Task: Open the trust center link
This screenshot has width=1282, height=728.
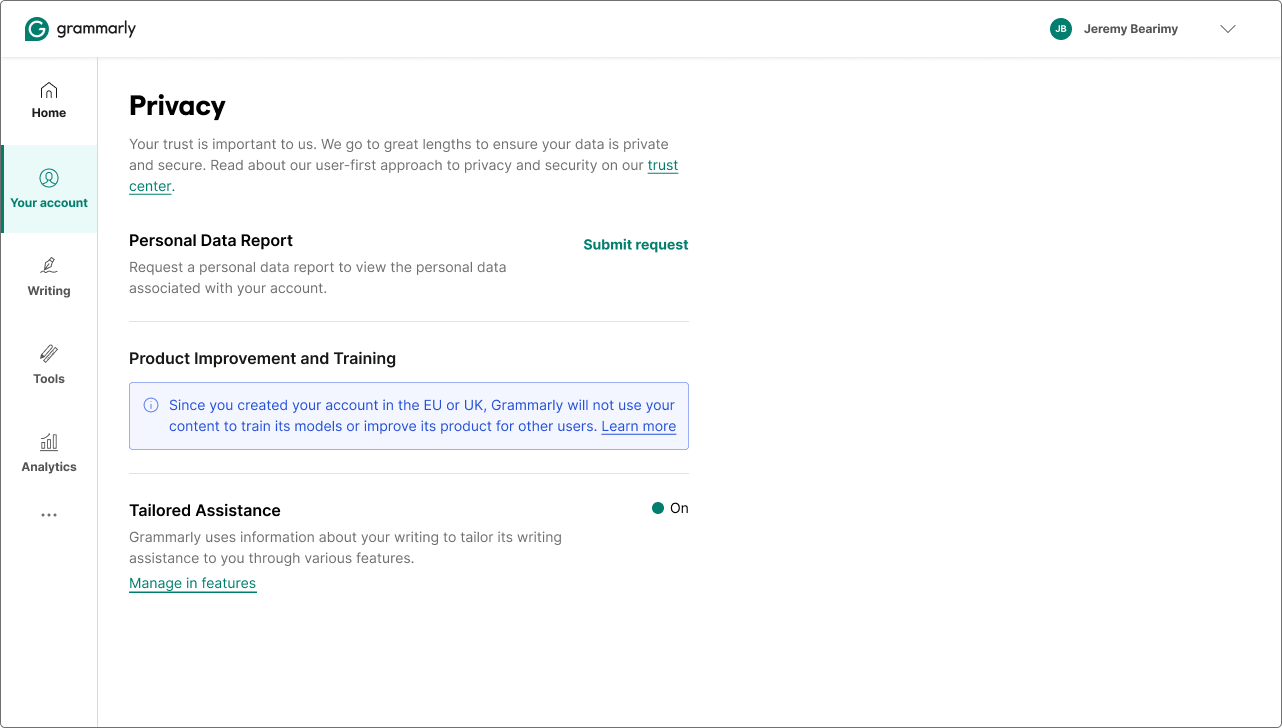Action: pyautogui.click(x=663, y=165)
